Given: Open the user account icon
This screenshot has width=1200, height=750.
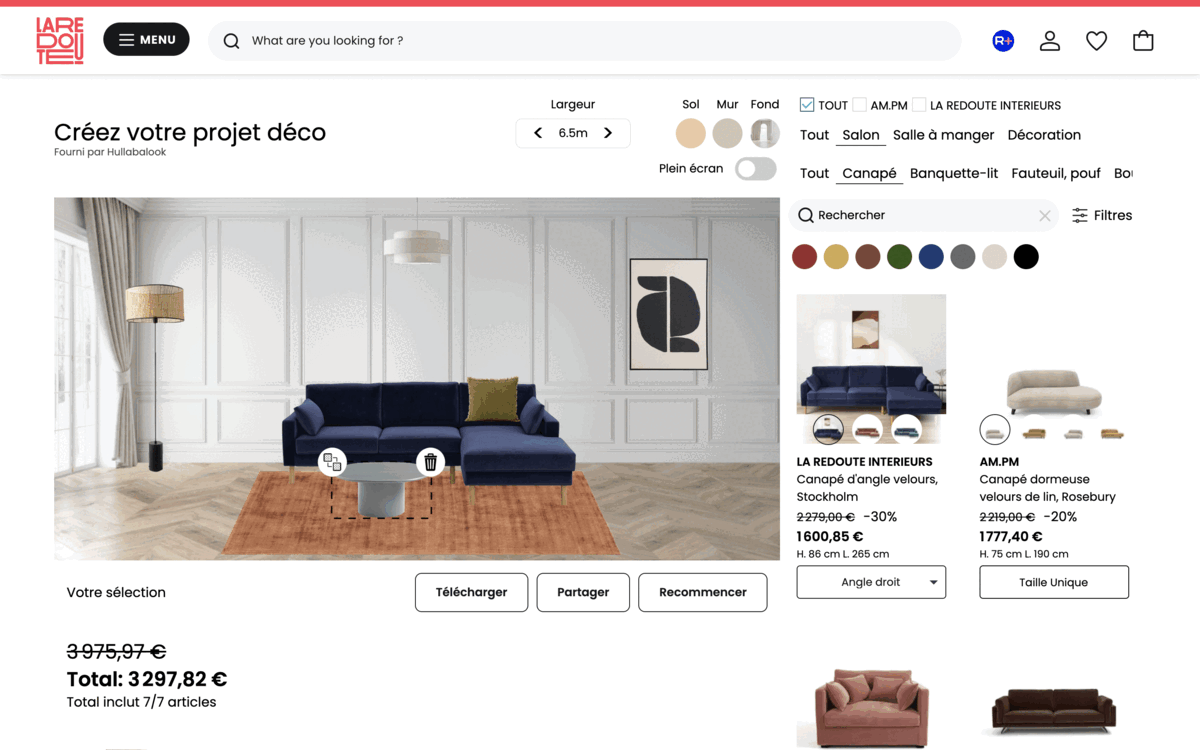Looking at the screenshot, I should click(x=1050, y=41).
